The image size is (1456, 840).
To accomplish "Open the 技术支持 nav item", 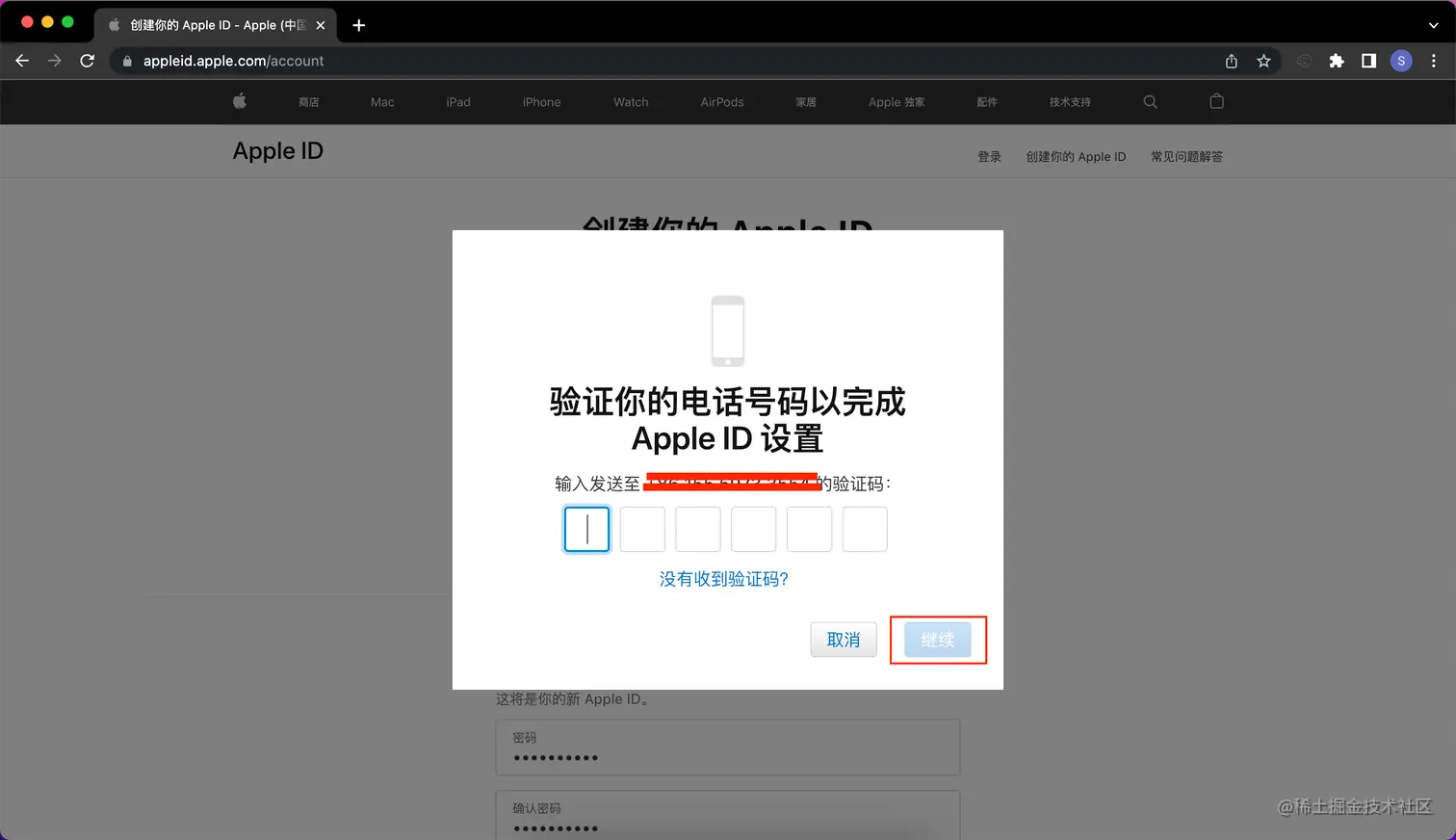I will (x=1070, y=102).
